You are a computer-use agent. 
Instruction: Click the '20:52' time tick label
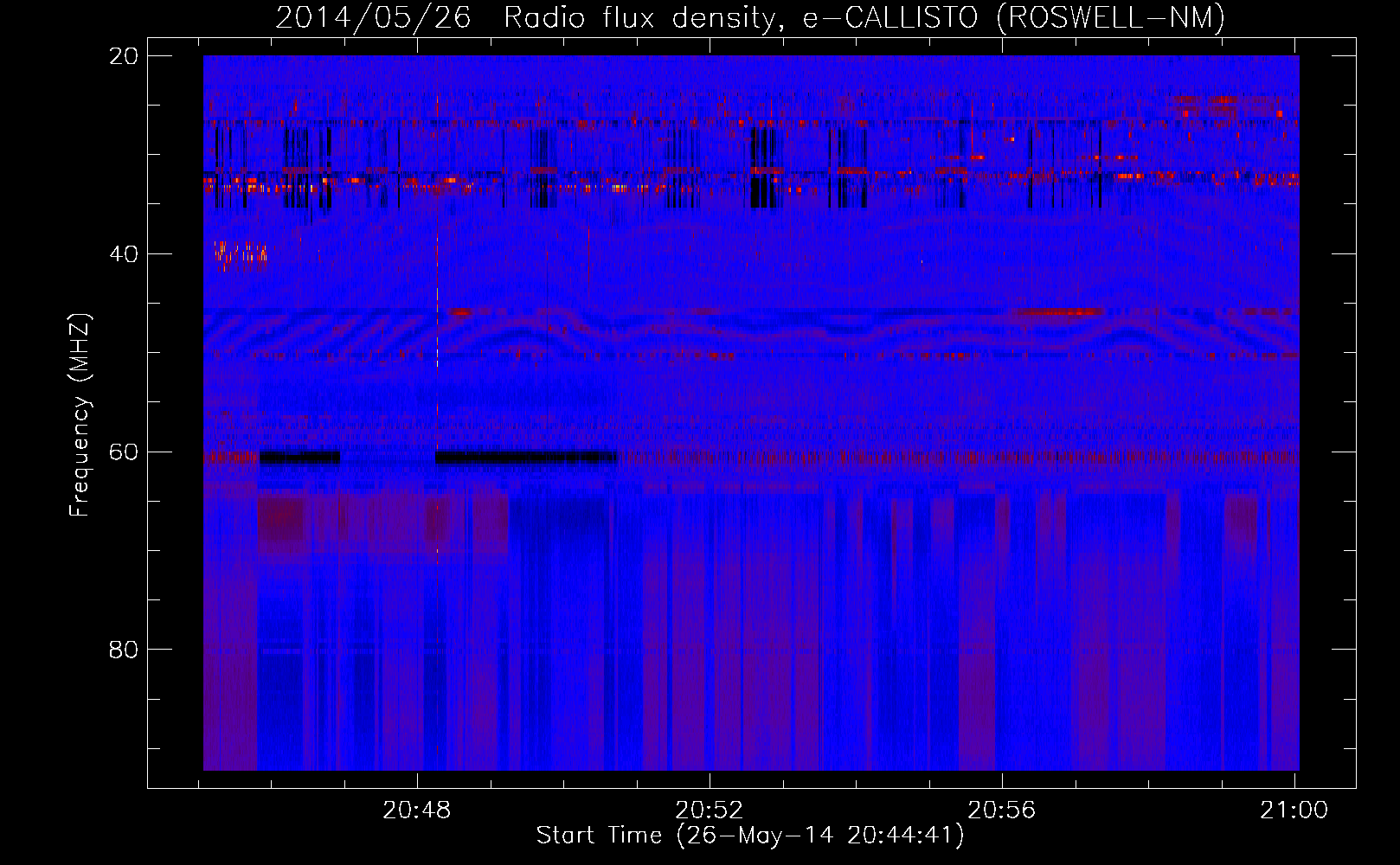coord(710,811)
